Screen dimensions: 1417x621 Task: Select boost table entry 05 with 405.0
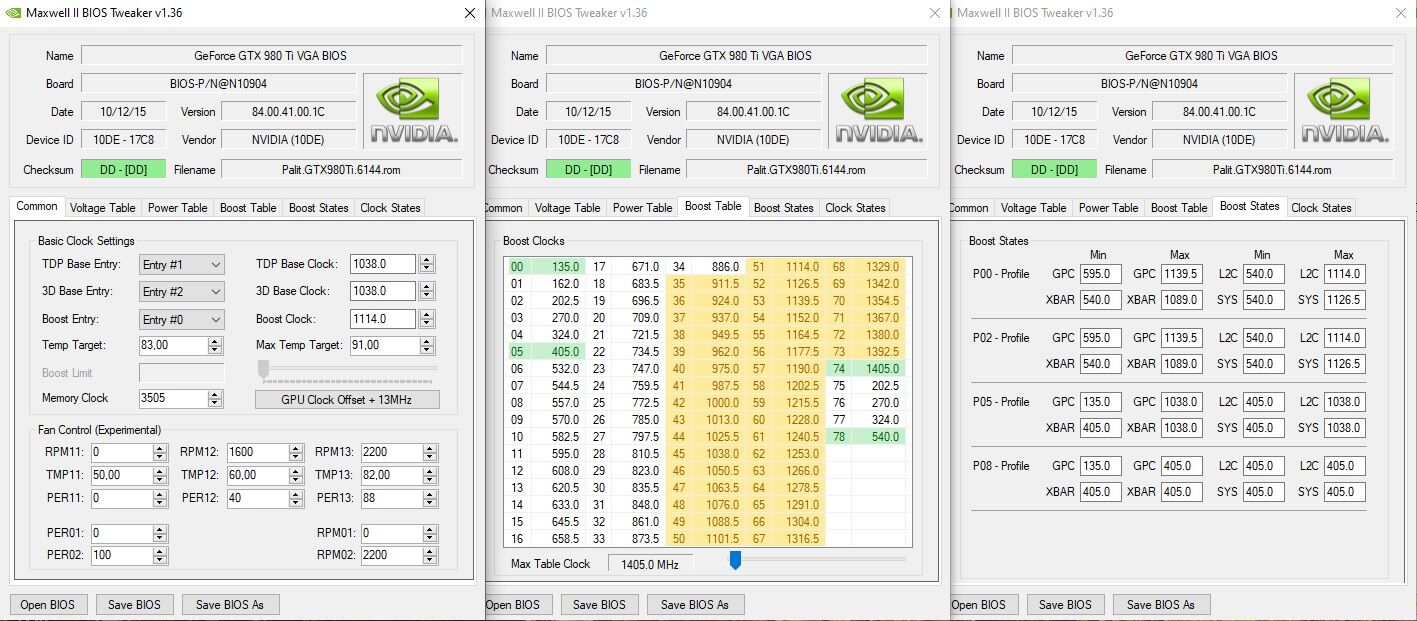[544, 352]
